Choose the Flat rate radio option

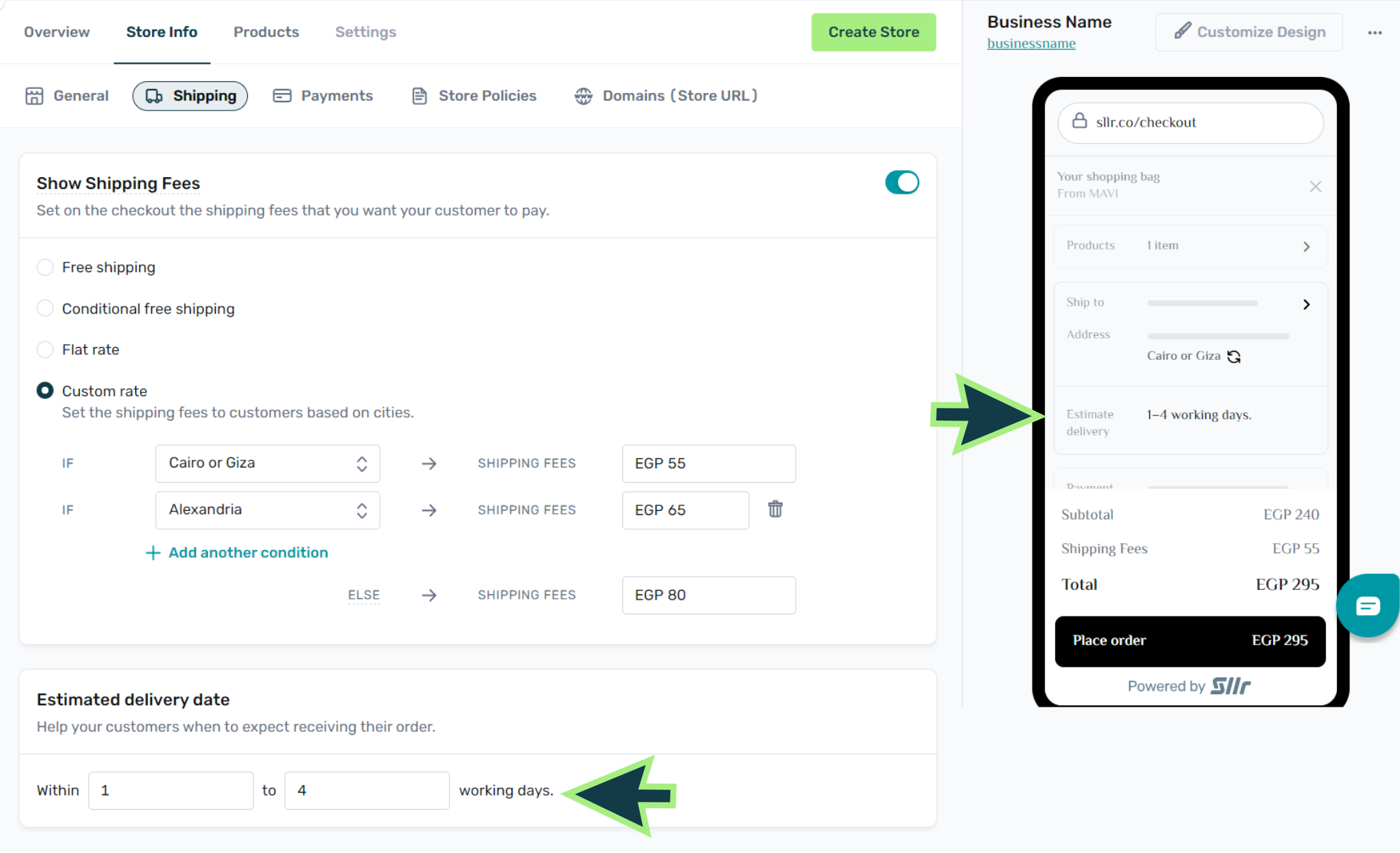tap(45, 350)
